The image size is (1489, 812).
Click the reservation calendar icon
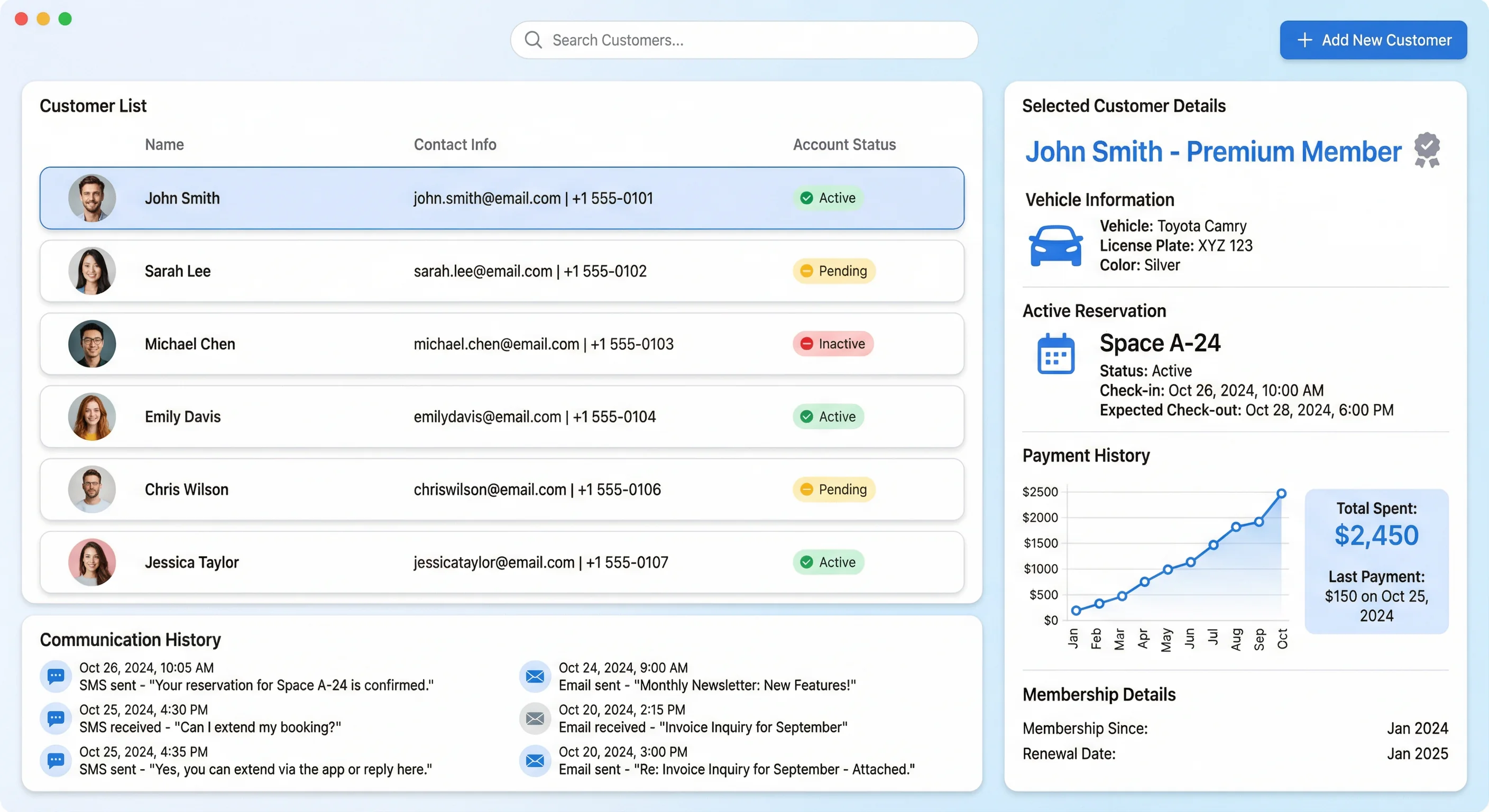(1055, 354)
